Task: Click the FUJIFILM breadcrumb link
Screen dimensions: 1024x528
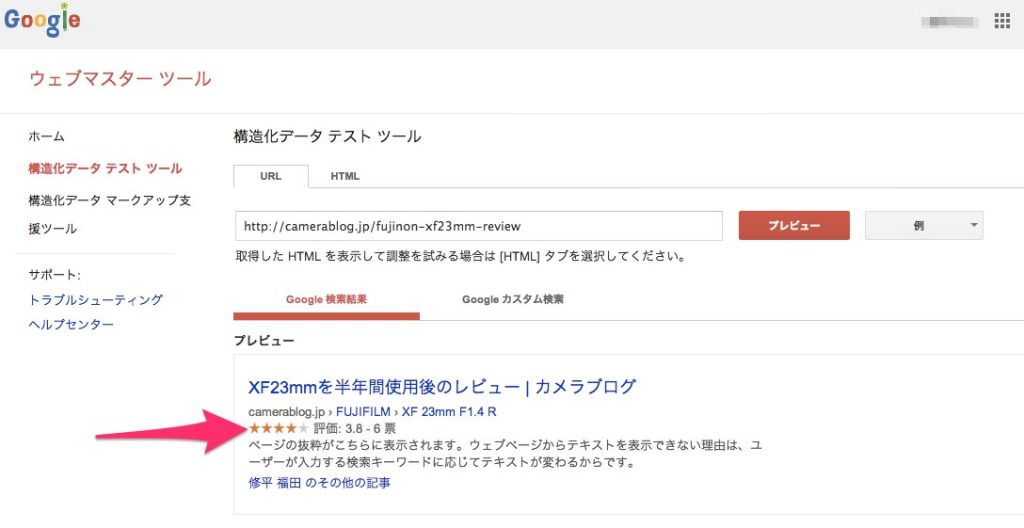Action: click(363, 412)
